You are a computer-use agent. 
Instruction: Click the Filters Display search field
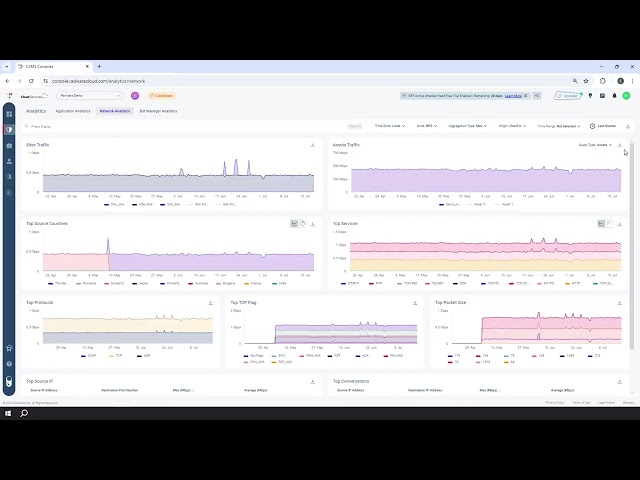pos(184,127)
